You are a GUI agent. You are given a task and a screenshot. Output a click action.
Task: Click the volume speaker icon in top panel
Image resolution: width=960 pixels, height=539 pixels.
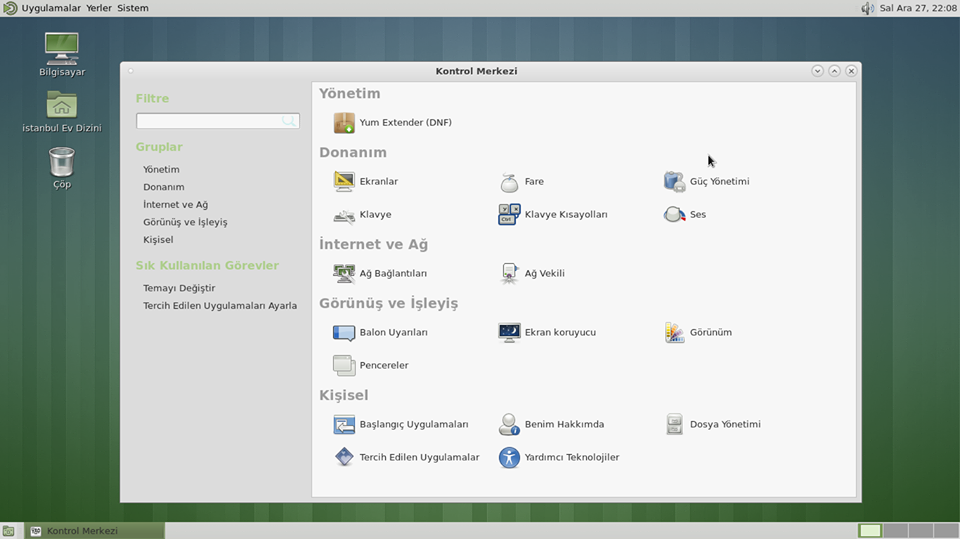coord(867,8)
